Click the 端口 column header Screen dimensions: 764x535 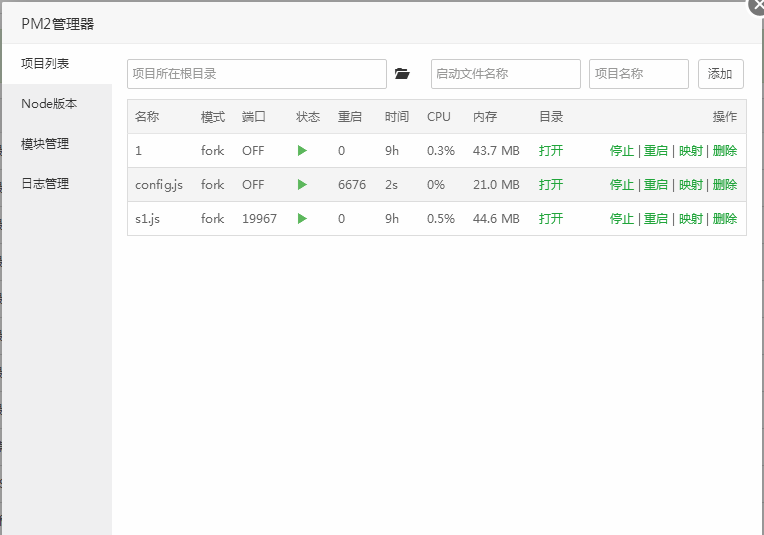click(x=254, y=116)
